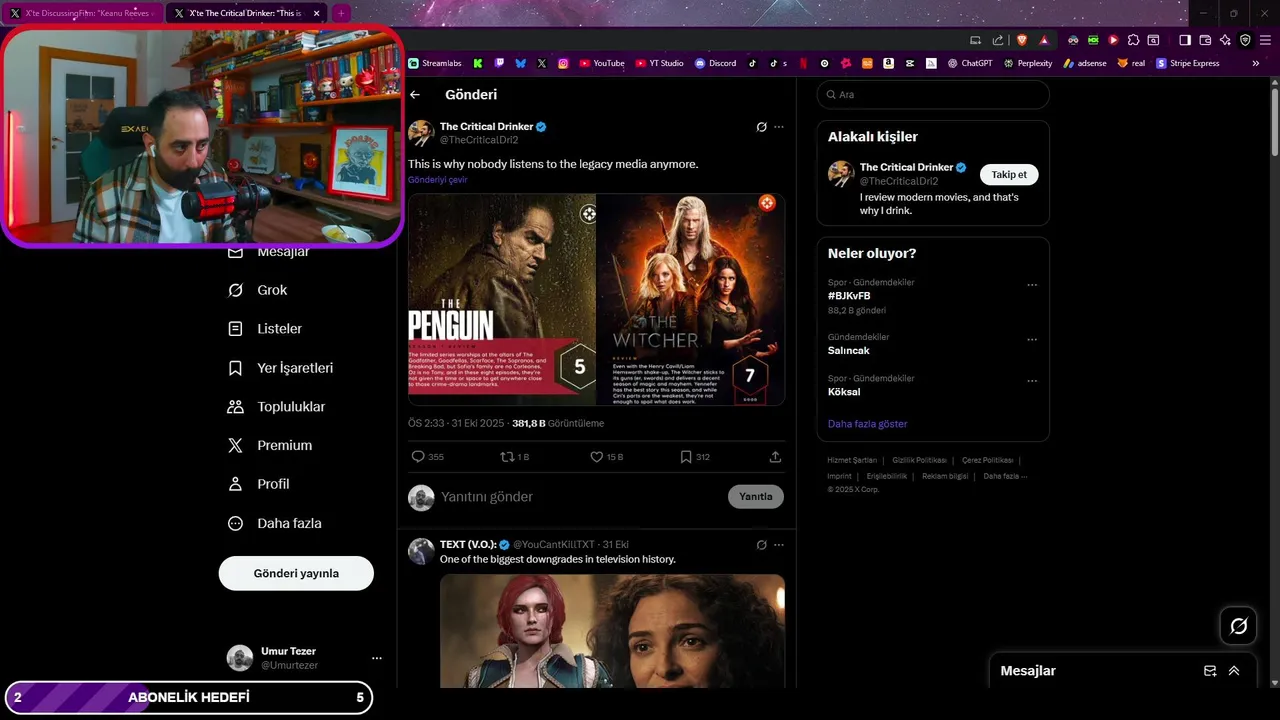Screen dimensions: 1280x720
Task: Open more options for Köksal trend
Action: (x=1032, y=381)
